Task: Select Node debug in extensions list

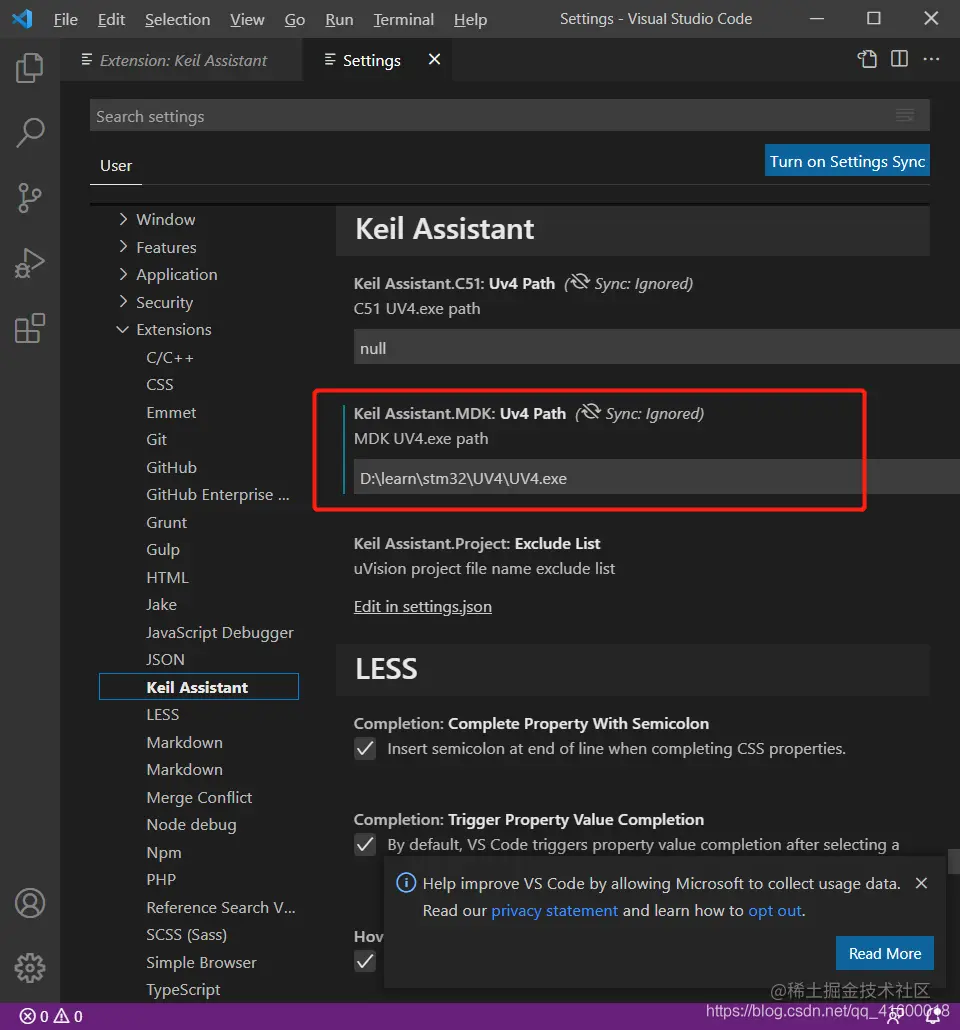Action: 191,824
